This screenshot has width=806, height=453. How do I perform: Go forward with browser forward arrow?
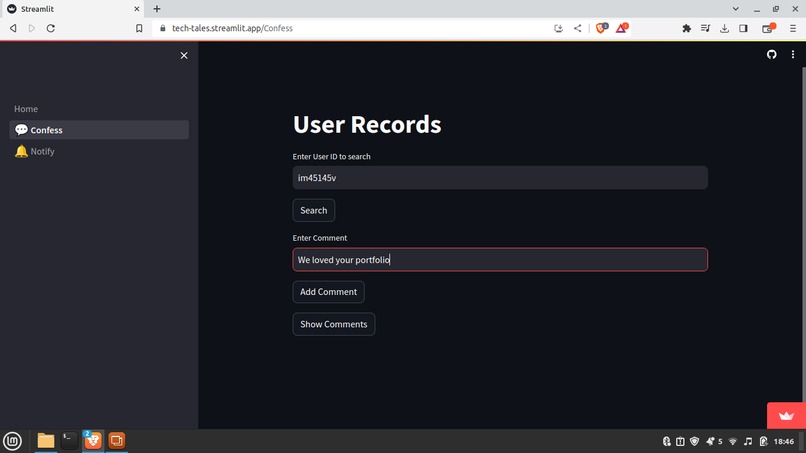point(32,28)
